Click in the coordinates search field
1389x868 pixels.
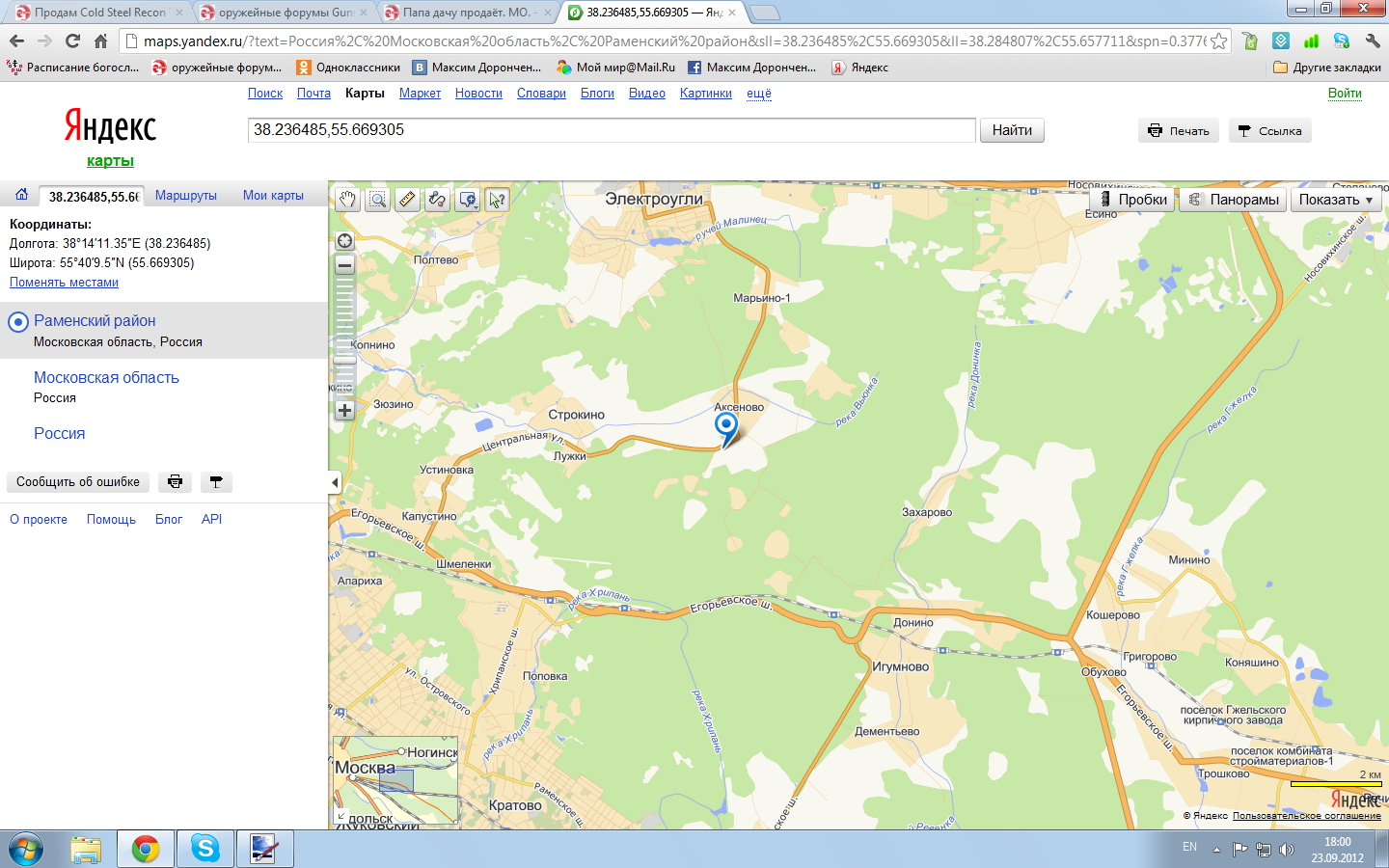612,130
